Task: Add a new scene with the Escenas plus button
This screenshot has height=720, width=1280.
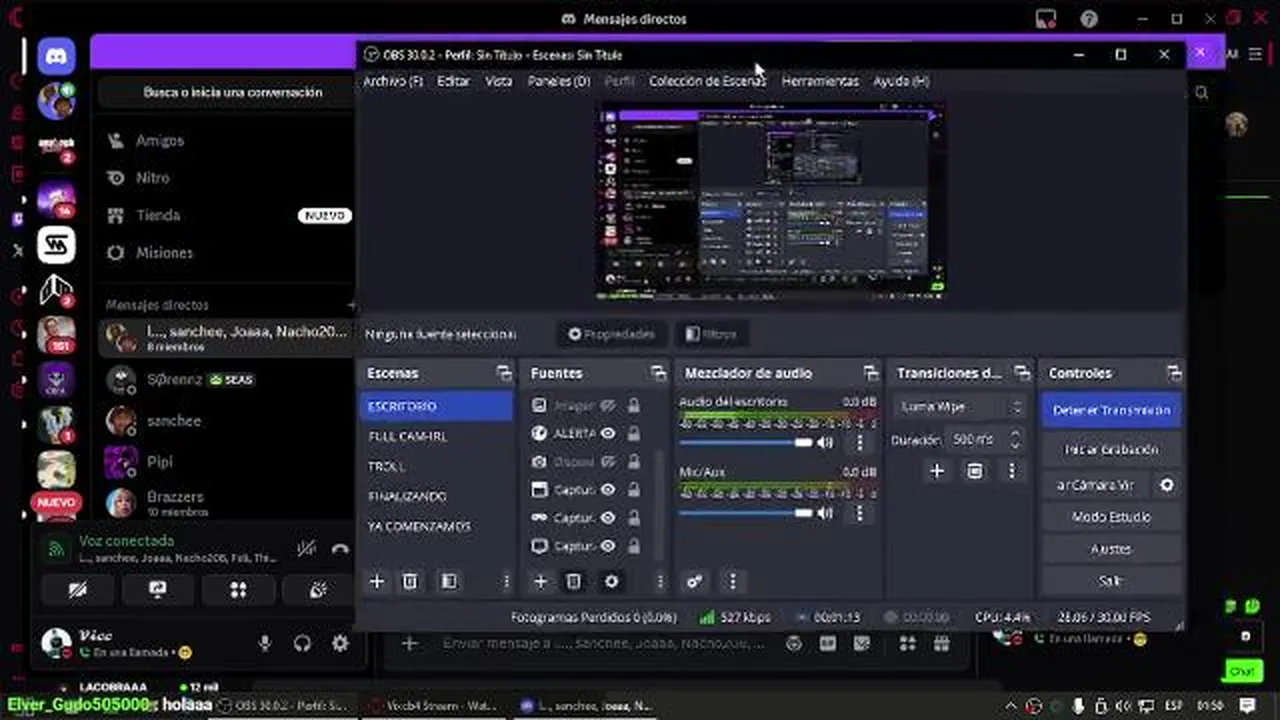Action: (377, 581)
